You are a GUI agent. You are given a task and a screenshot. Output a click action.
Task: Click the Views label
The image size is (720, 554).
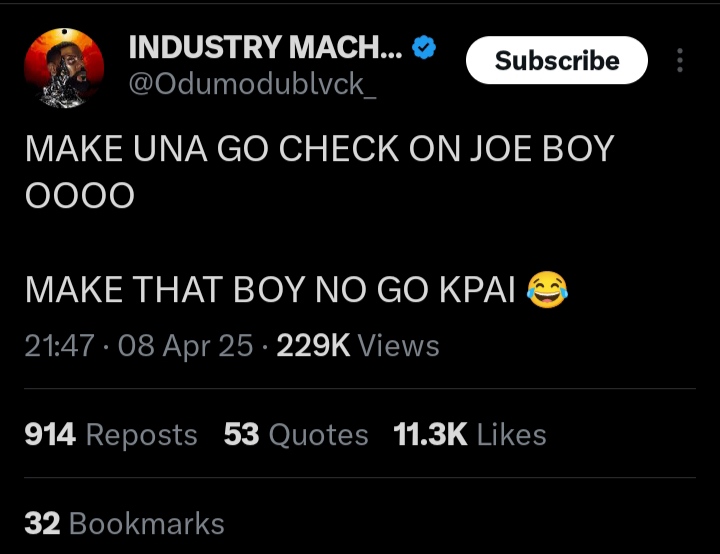point(398,346)
